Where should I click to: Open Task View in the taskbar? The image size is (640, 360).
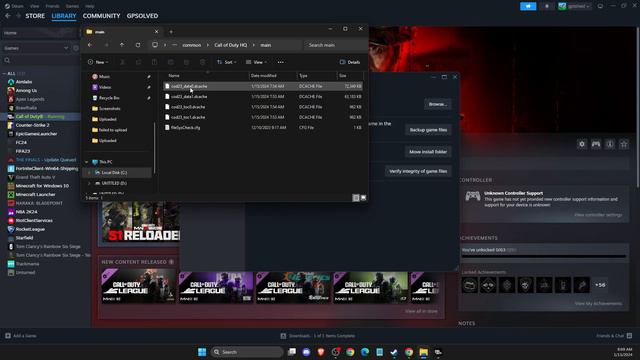[x=291, y=352]
